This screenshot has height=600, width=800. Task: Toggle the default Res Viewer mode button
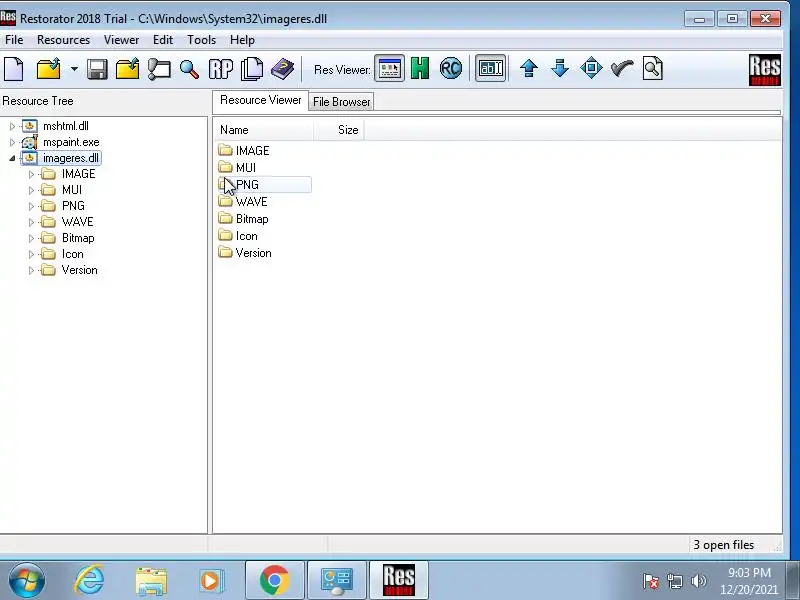[x=389, y=68]
